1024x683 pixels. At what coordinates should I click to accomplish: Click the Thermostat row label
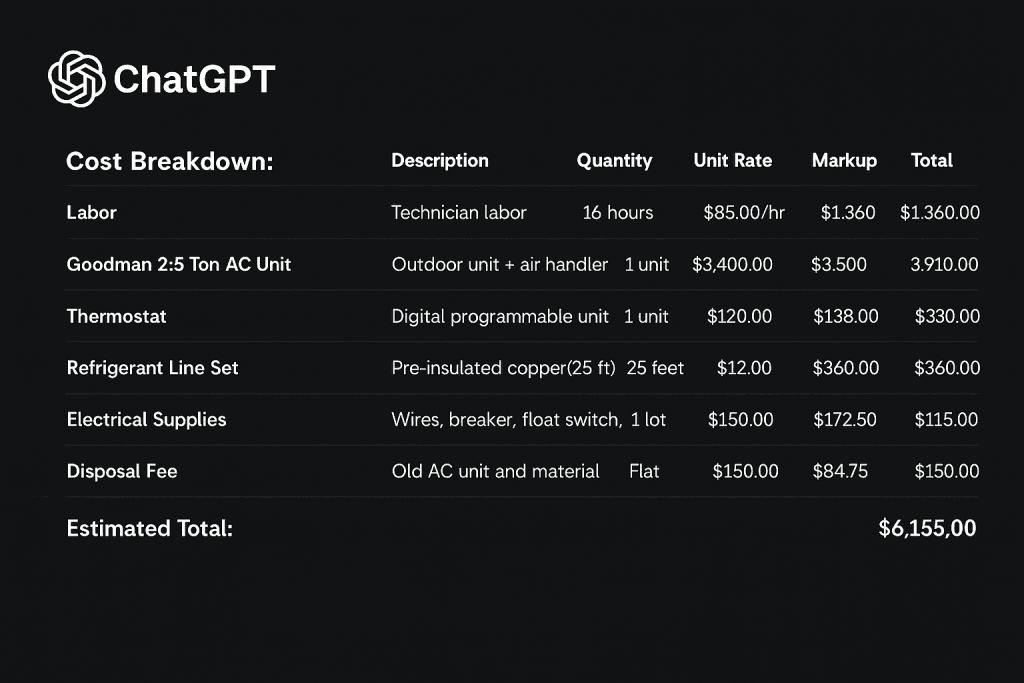[116, 317]
